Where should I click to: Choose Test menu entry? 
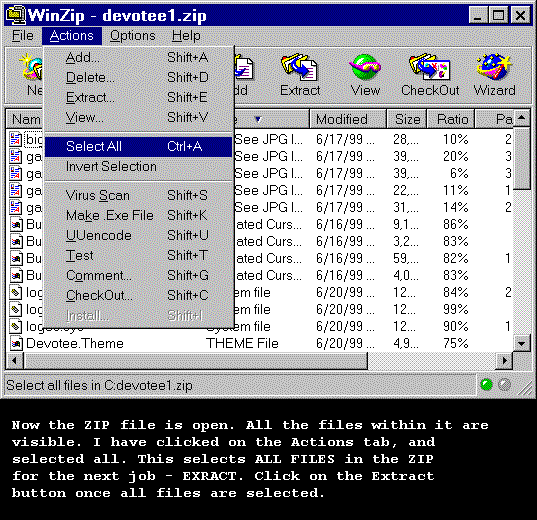point(139,256)
